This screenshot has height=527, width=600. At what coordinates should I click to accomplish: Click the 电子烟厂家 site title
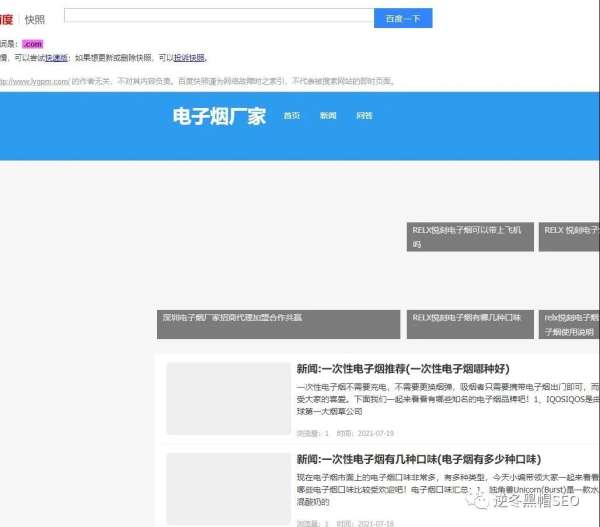219,116
